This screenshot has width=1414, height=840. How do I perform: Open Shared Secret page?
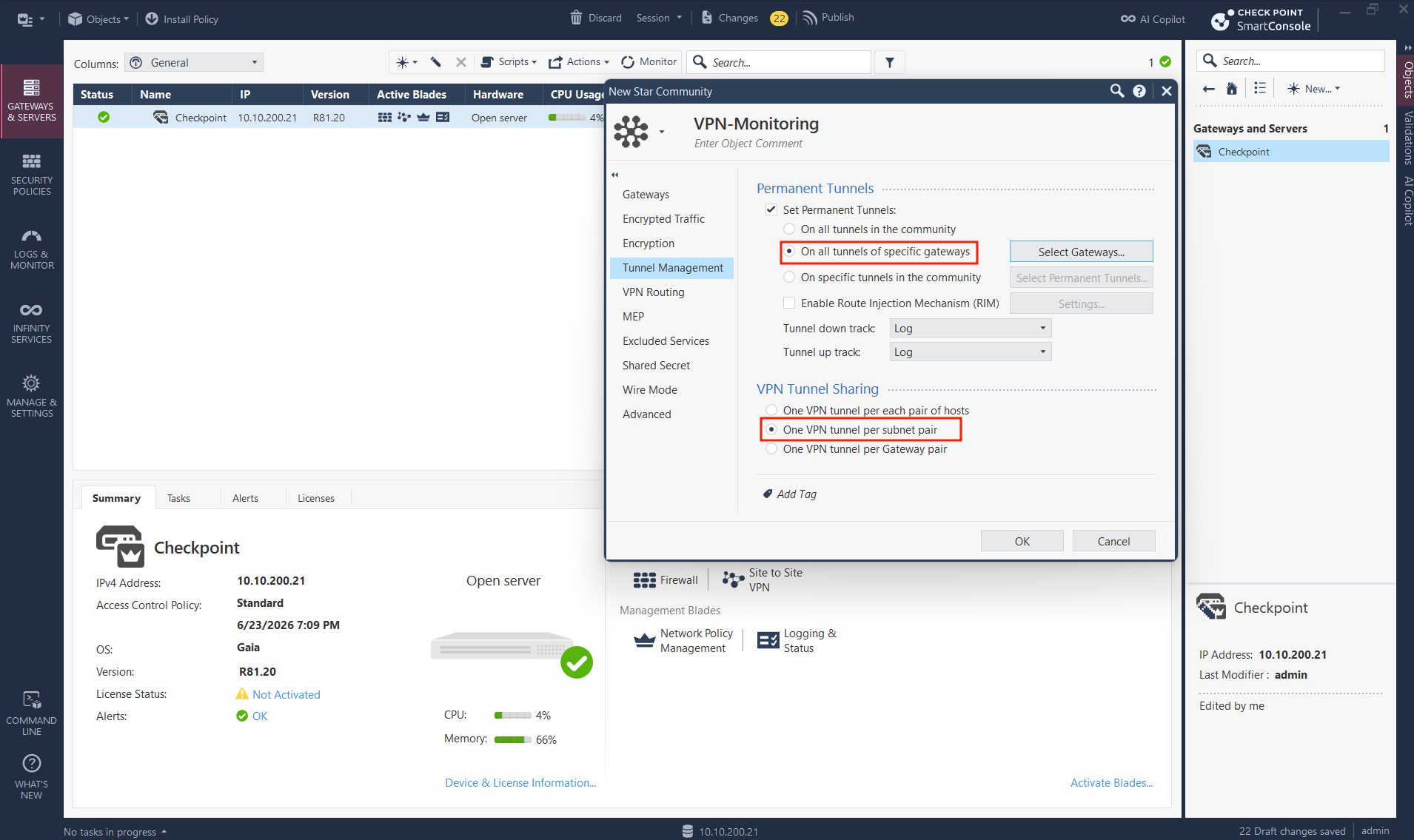656,366
